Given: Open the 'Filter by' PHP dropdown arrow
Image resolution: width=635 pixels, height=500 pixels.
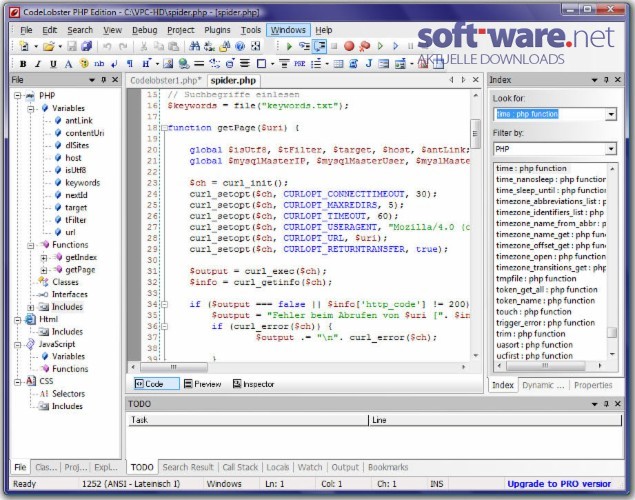Looking at the screenshot, I should pyautogui.click(x=611, y=149).
